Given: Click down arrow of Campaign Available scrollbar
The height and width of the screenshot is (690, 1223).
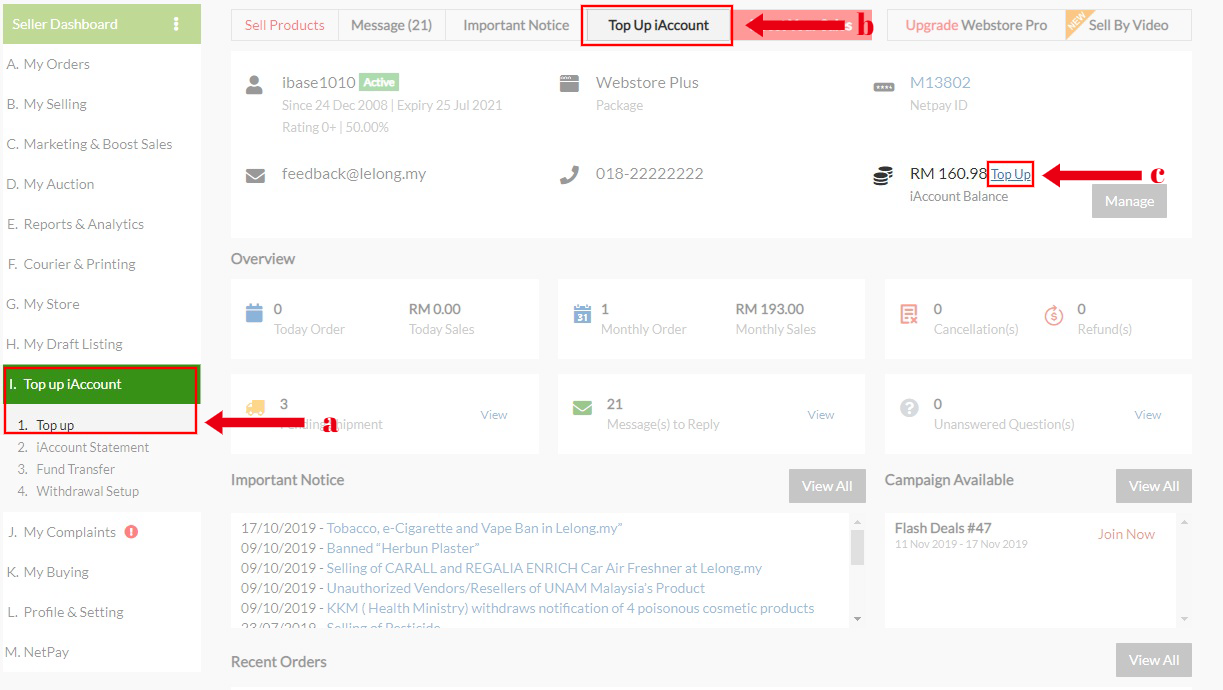Looking at the screenshot, I should point(1185,619).
